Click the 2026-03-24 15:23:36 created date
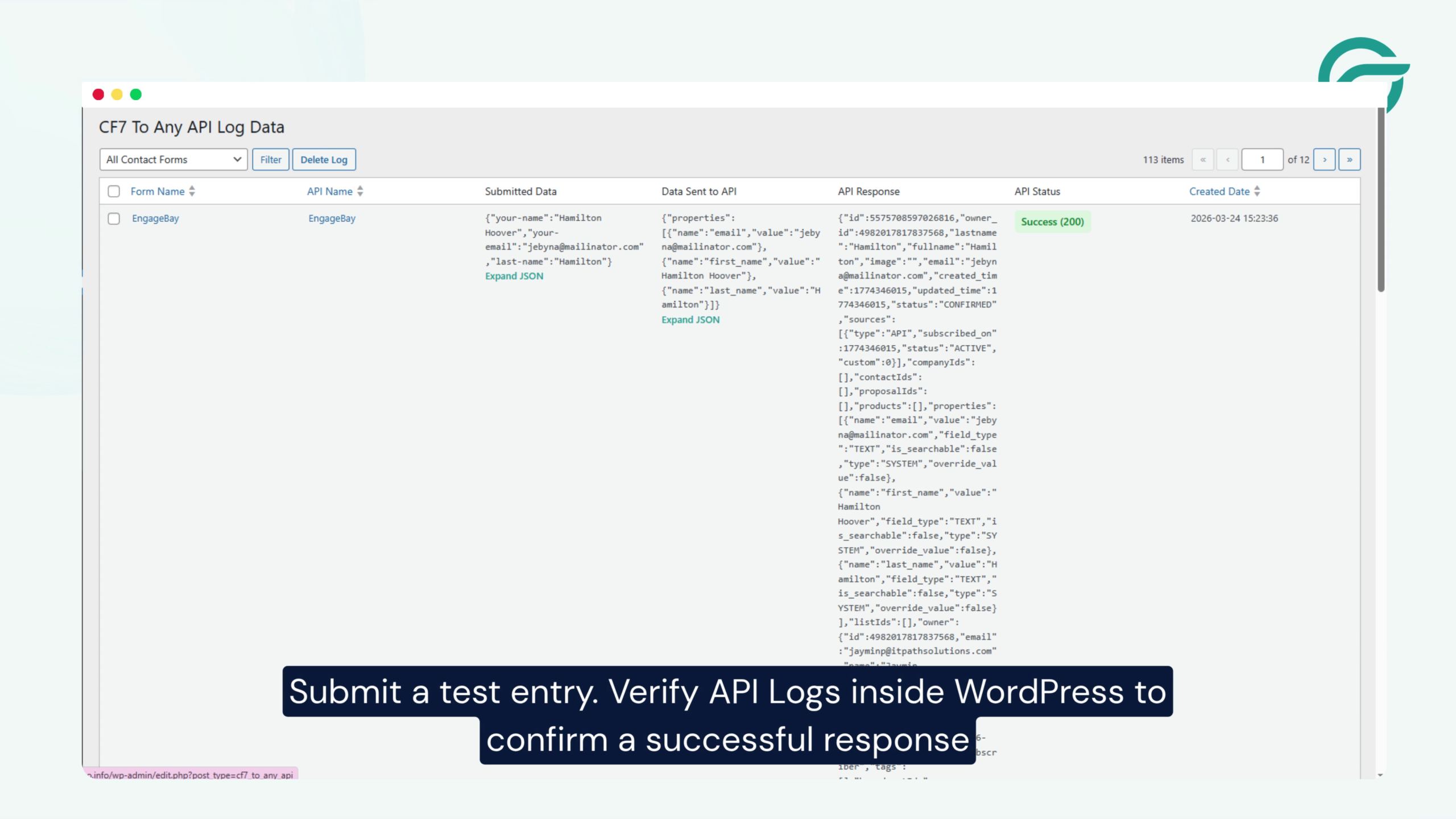Image resolution: width=1456 pixels, height=819 pixels. pos(1234,218)
